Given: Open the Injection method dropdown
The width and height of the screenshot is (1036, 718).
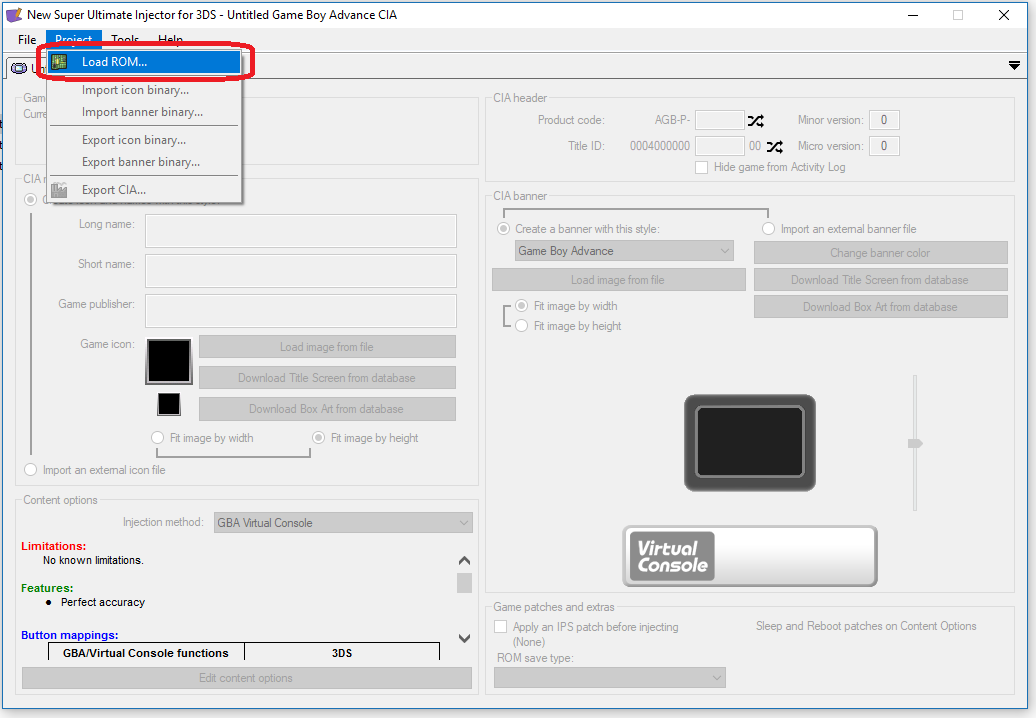Looking at the screenshot, I should (x=343, y=523).
